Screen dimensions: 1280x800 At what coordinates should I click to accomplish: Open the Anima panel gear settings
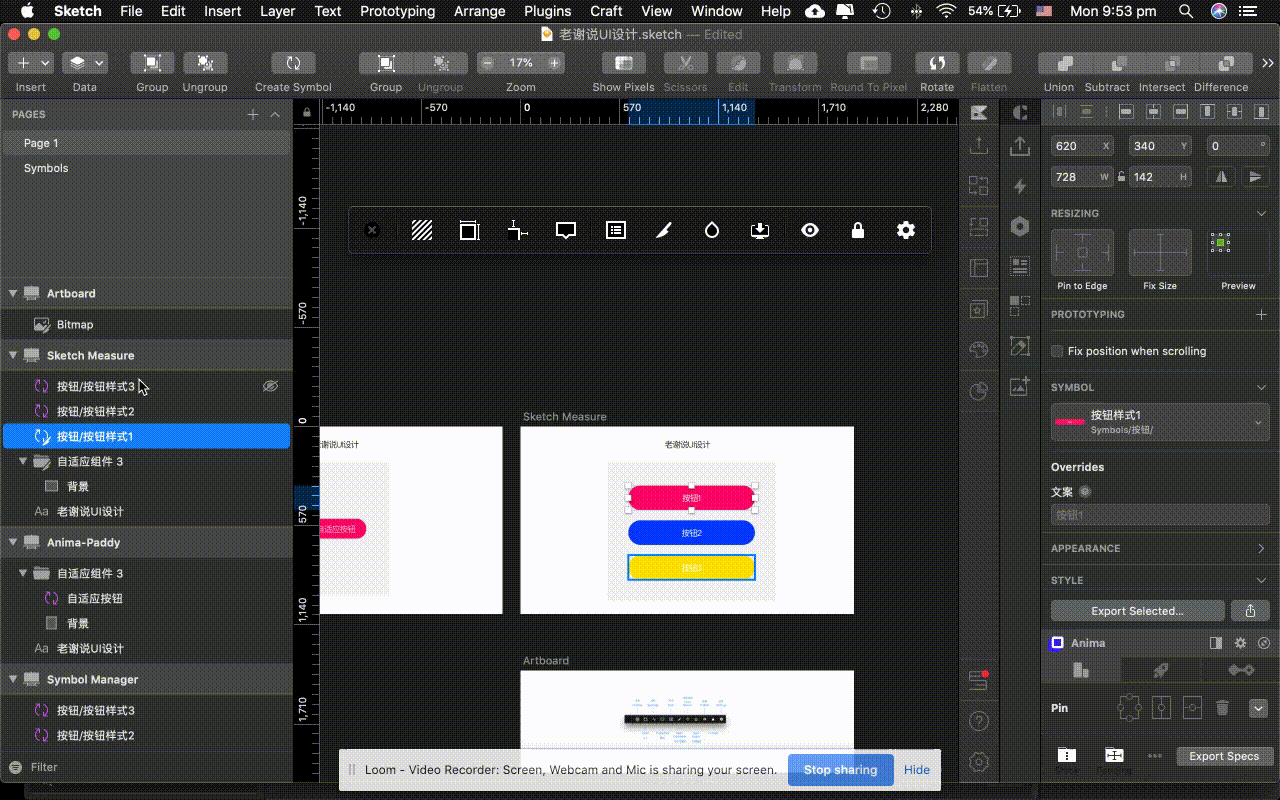[x=1240, y=643]
